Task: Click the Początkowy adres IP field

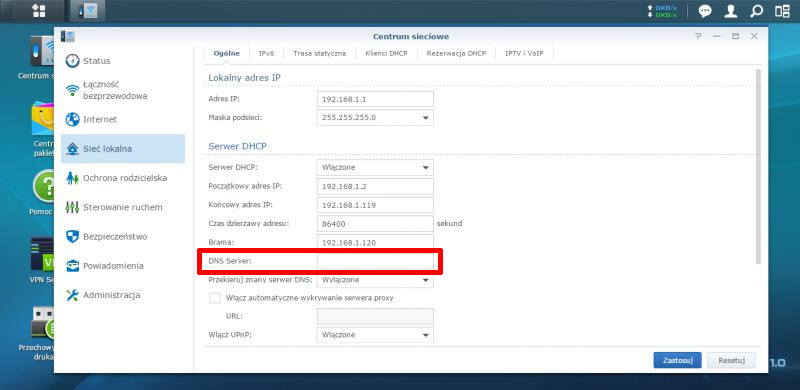Action: click(x=375, y=186)
